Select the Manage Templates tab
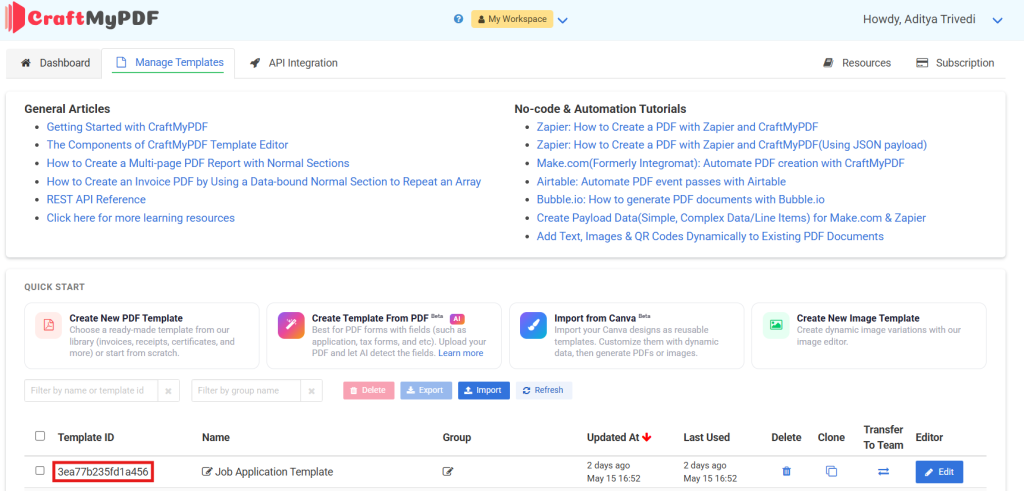Screen dimensions: 1024x491 pos(169,63)
